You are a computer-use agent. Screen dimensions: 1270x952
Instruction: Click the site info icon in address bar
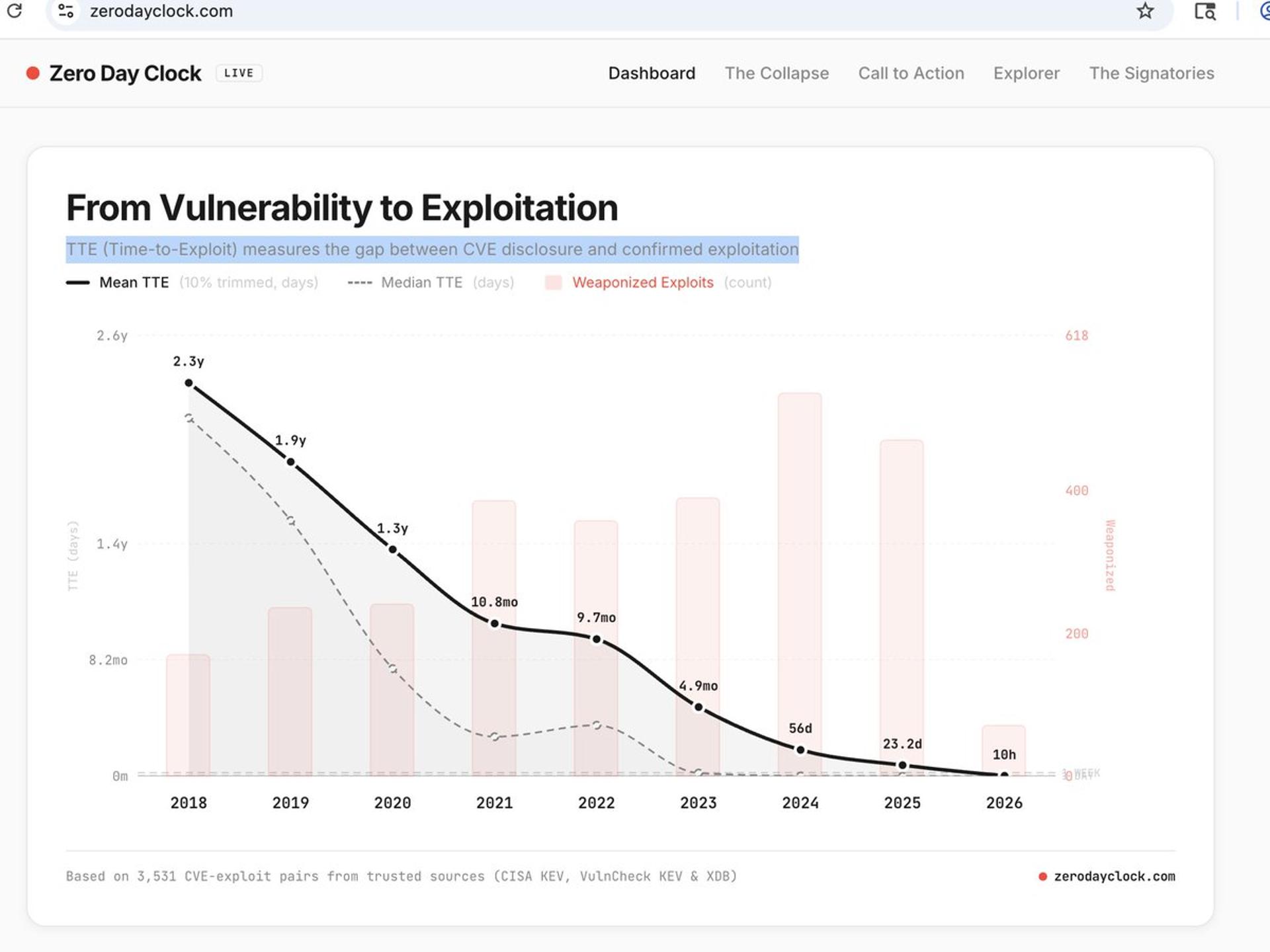(x=66, y=11)
